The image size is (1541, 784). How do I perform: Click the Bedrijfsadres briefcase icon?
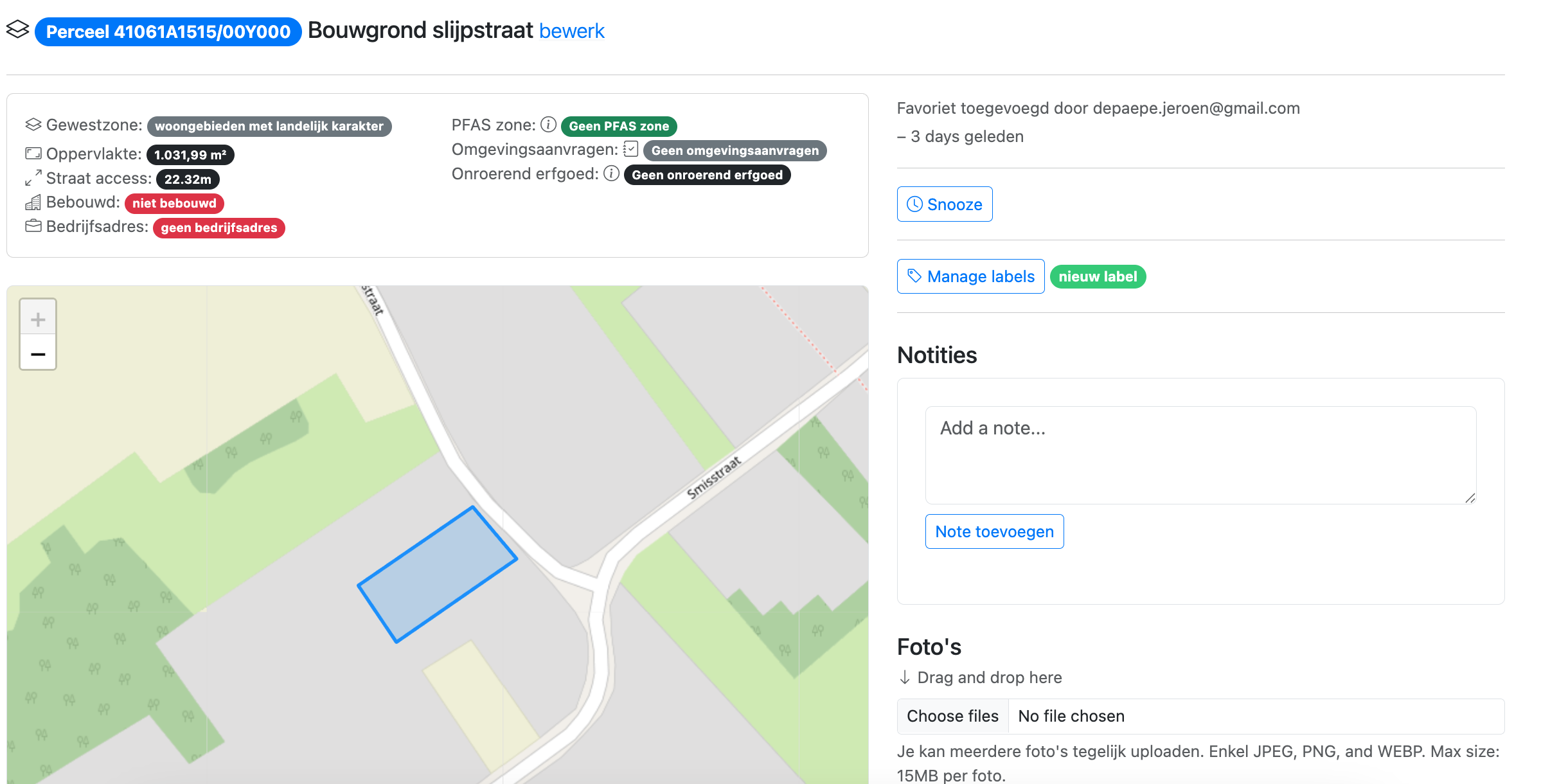pos(33,226)
